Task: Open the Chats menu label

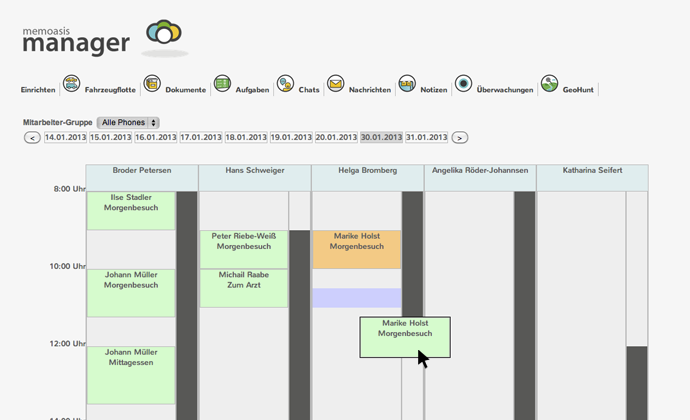Action: [309, 90]
